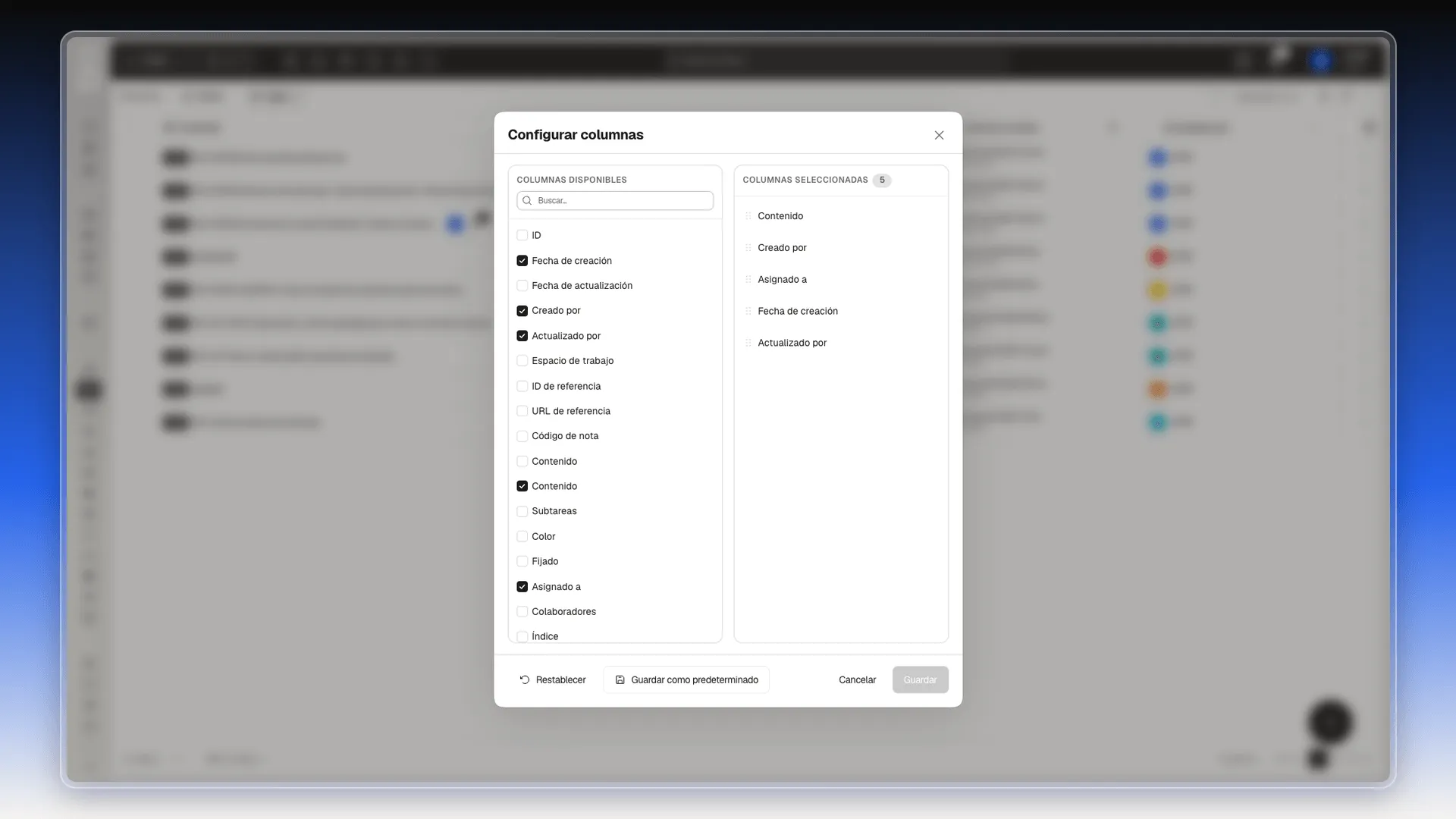Click the Guardar button

[x=920, y=680]
